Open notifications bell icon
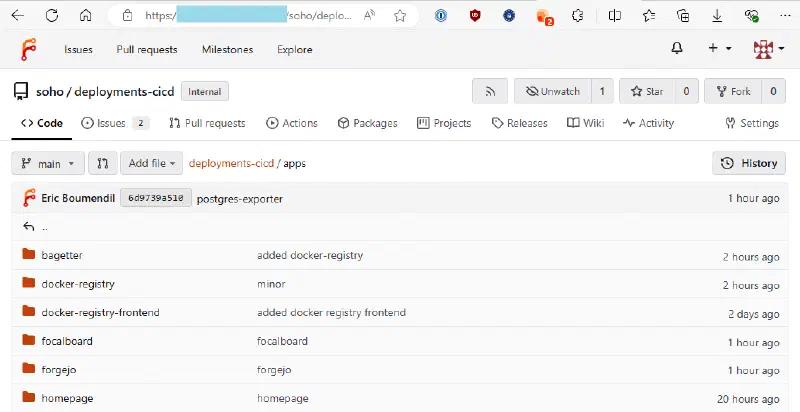The image size is (800, 412). pos(677,48)
